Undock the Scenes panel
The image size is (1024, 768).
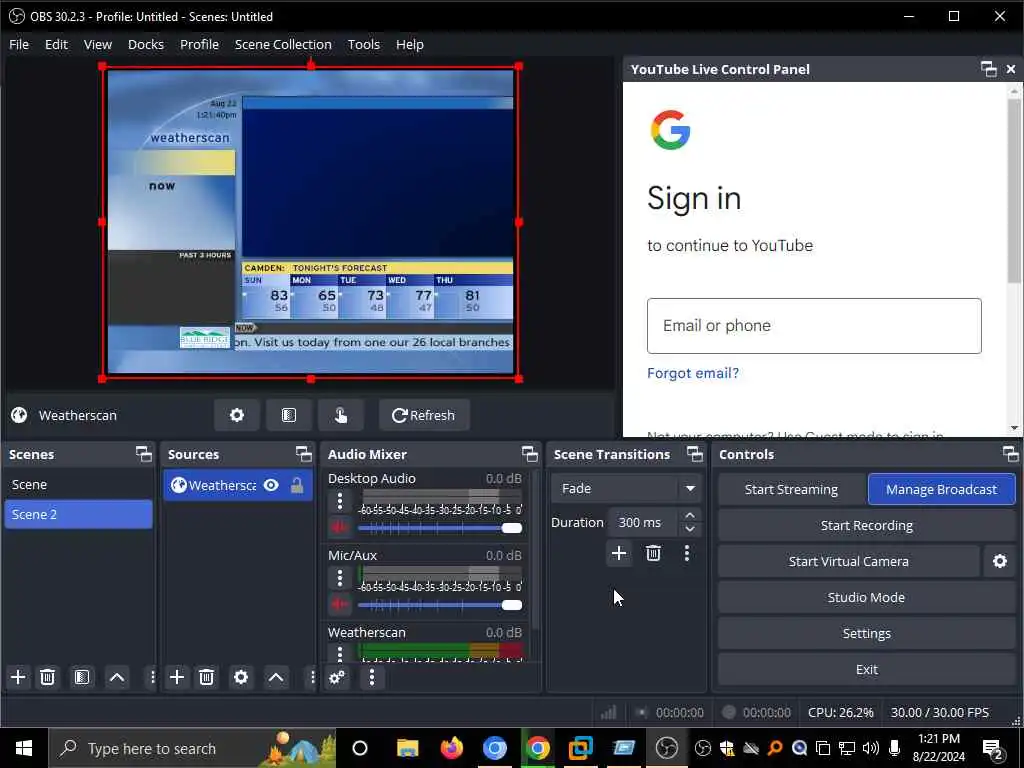[144, 454]
